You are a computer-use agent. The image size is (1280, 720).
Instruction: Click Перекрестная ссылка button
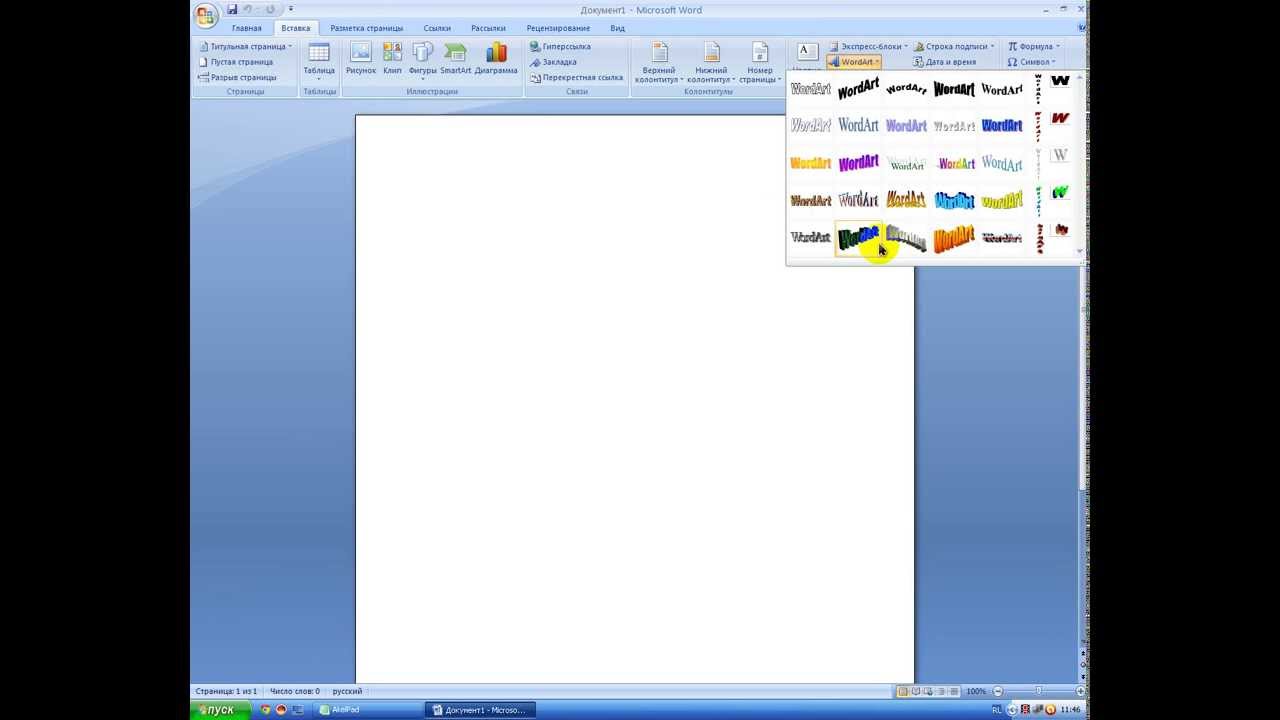[576, 77]
